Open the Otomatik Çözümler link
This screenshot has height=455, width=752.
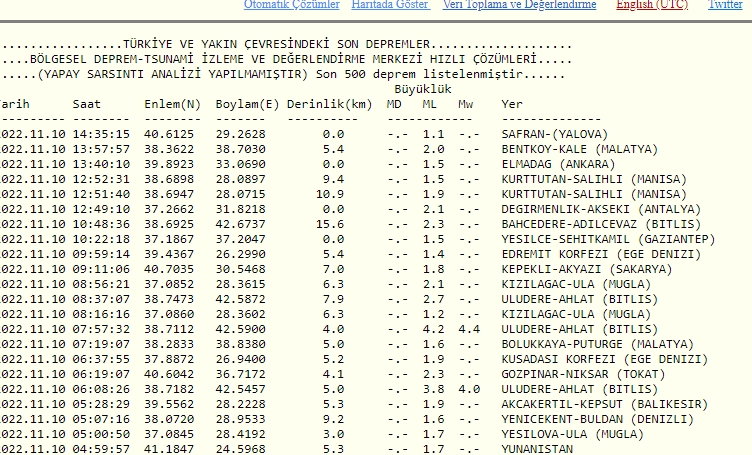click(x=291, y=5)
